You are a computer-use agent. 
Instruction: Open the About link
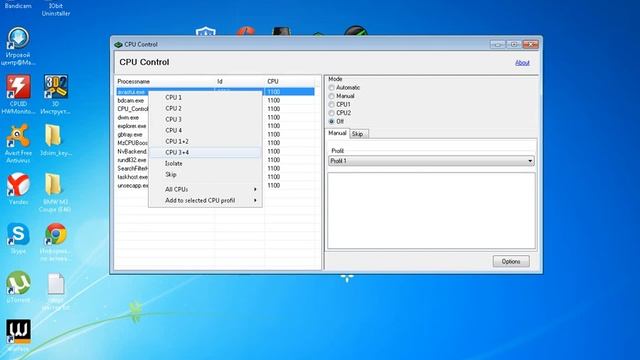522,63
